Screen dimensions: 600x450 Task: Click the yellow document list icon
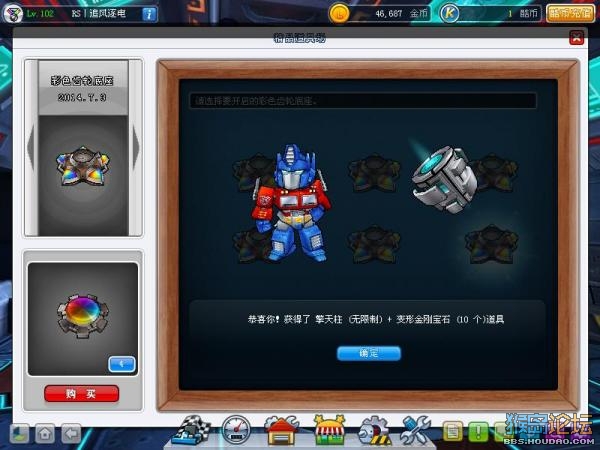[453, 432]
